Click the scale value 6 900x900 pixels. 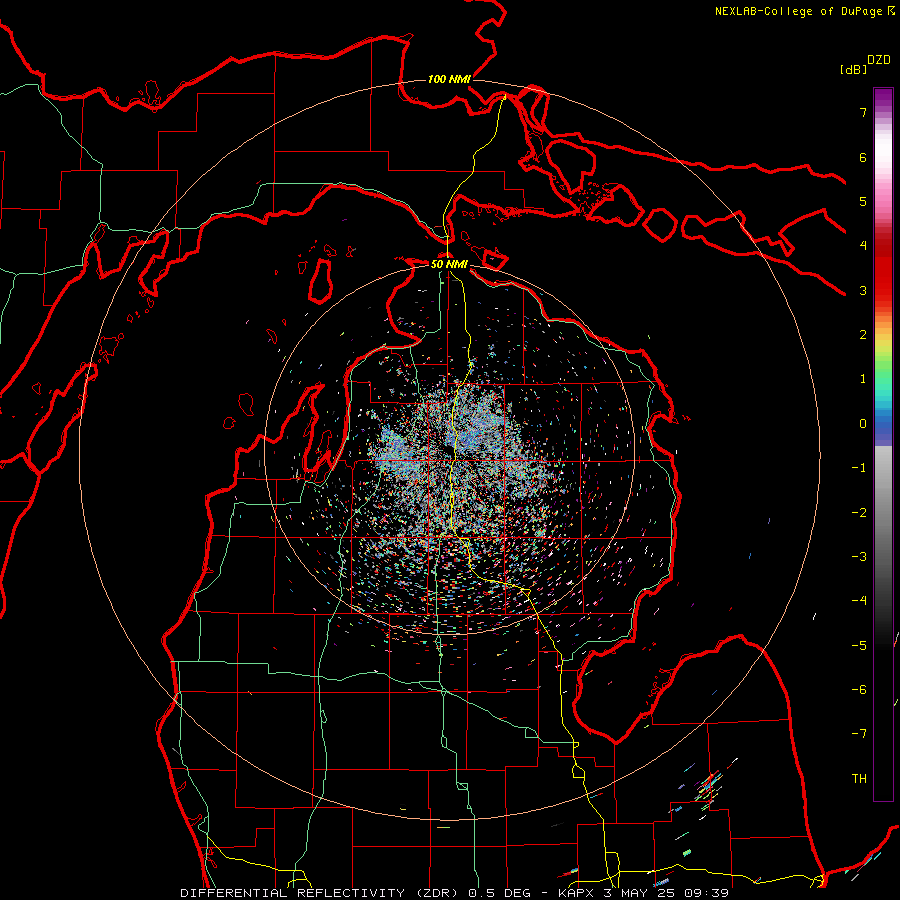[863, 157]
